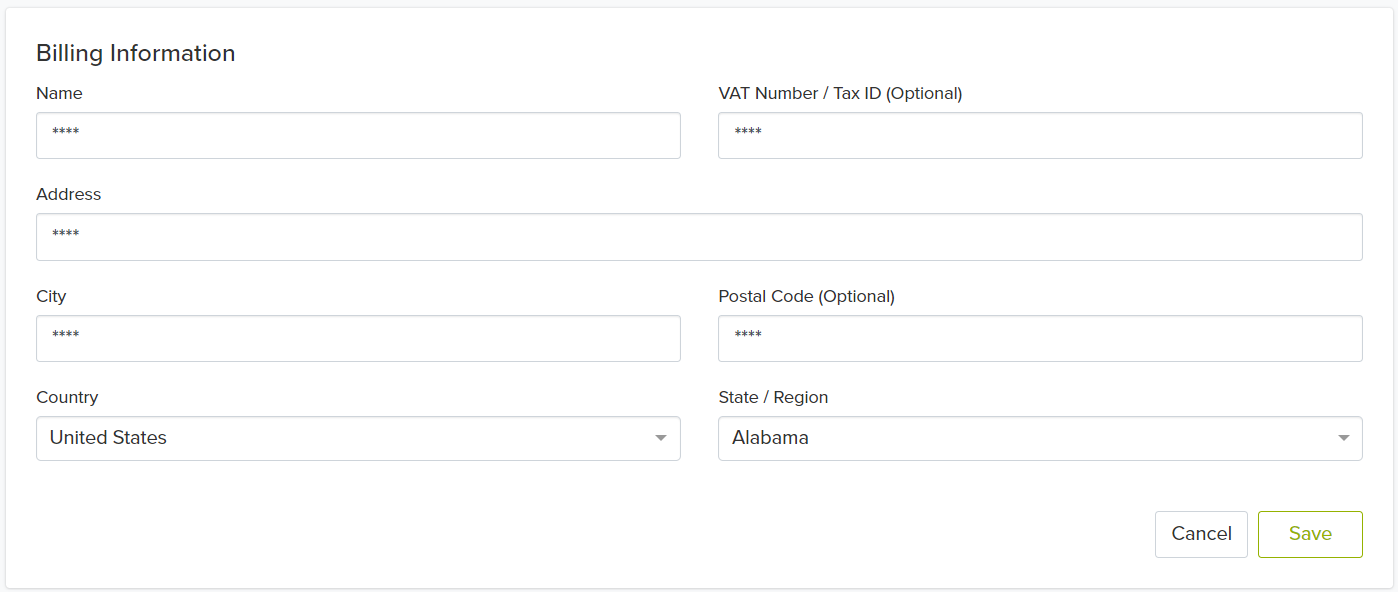
Task: Click the Country dropdown arrow
Action: click(x=660, y=438)
